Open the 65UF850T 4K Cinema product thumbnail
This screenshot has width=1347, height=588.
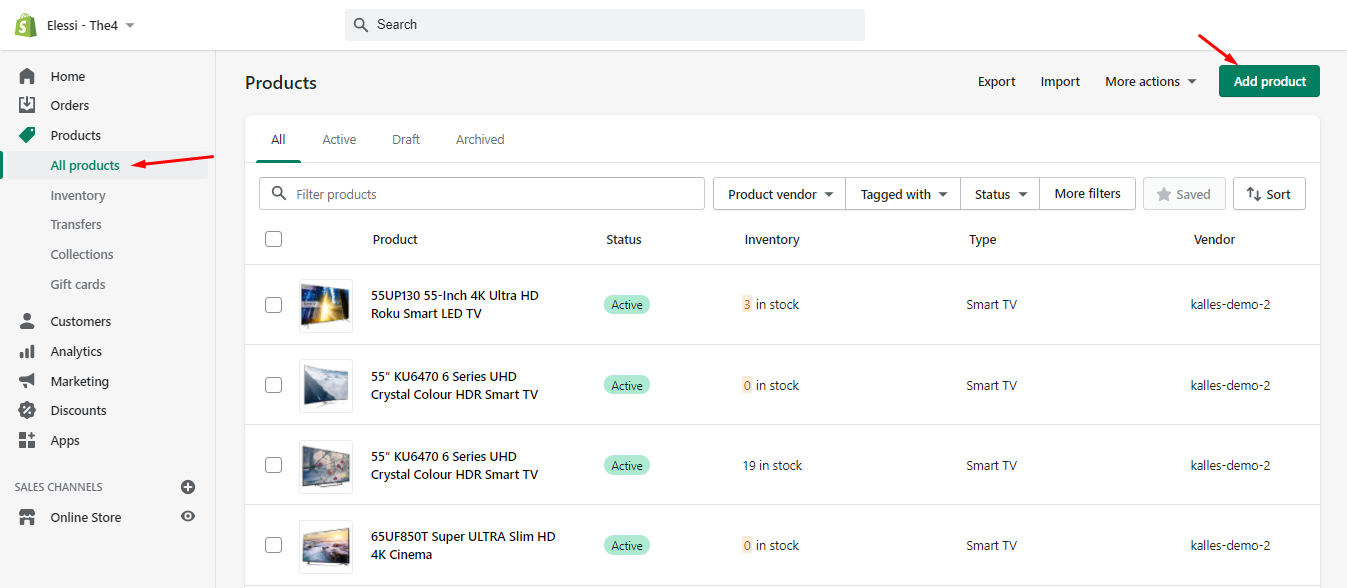coord(326,546)
